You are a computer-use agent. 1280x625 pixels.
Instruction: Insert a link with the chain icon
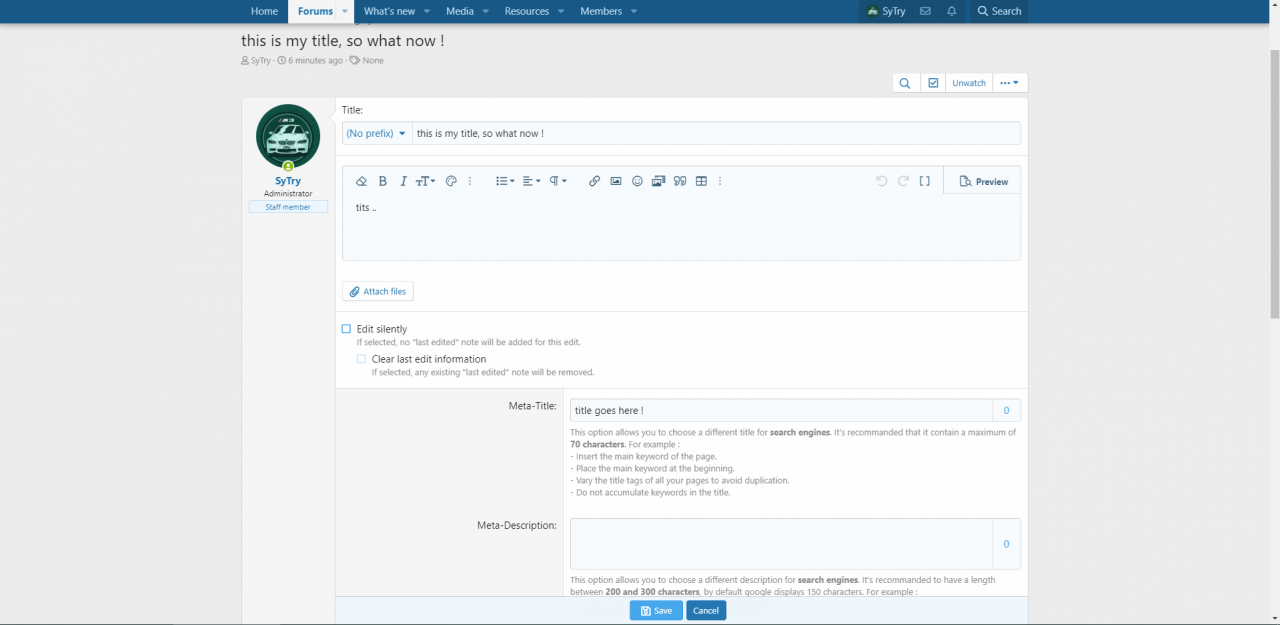(x=594, y=181)
